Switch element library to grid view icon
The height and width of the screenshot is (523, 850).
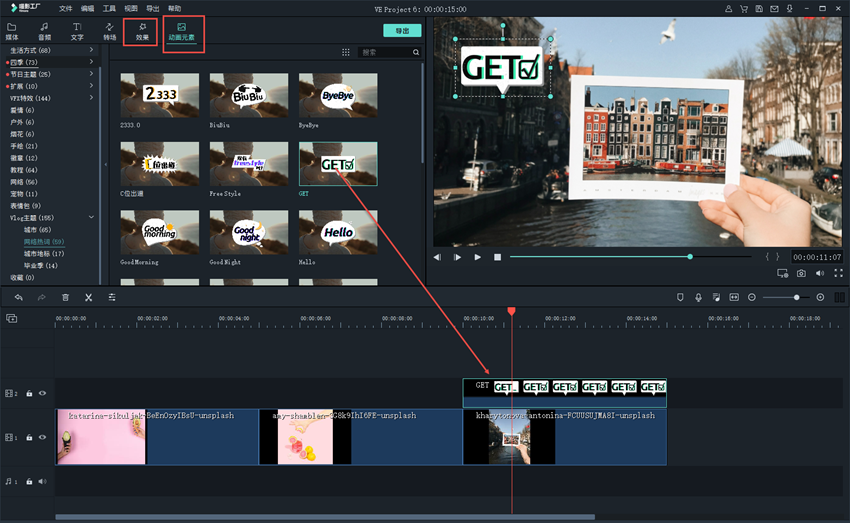click(346, 52)
